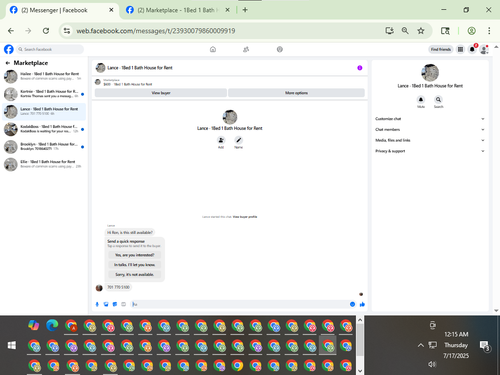
Task: Open the emoji picker in the message box
Action: click(x=352, y=304)
